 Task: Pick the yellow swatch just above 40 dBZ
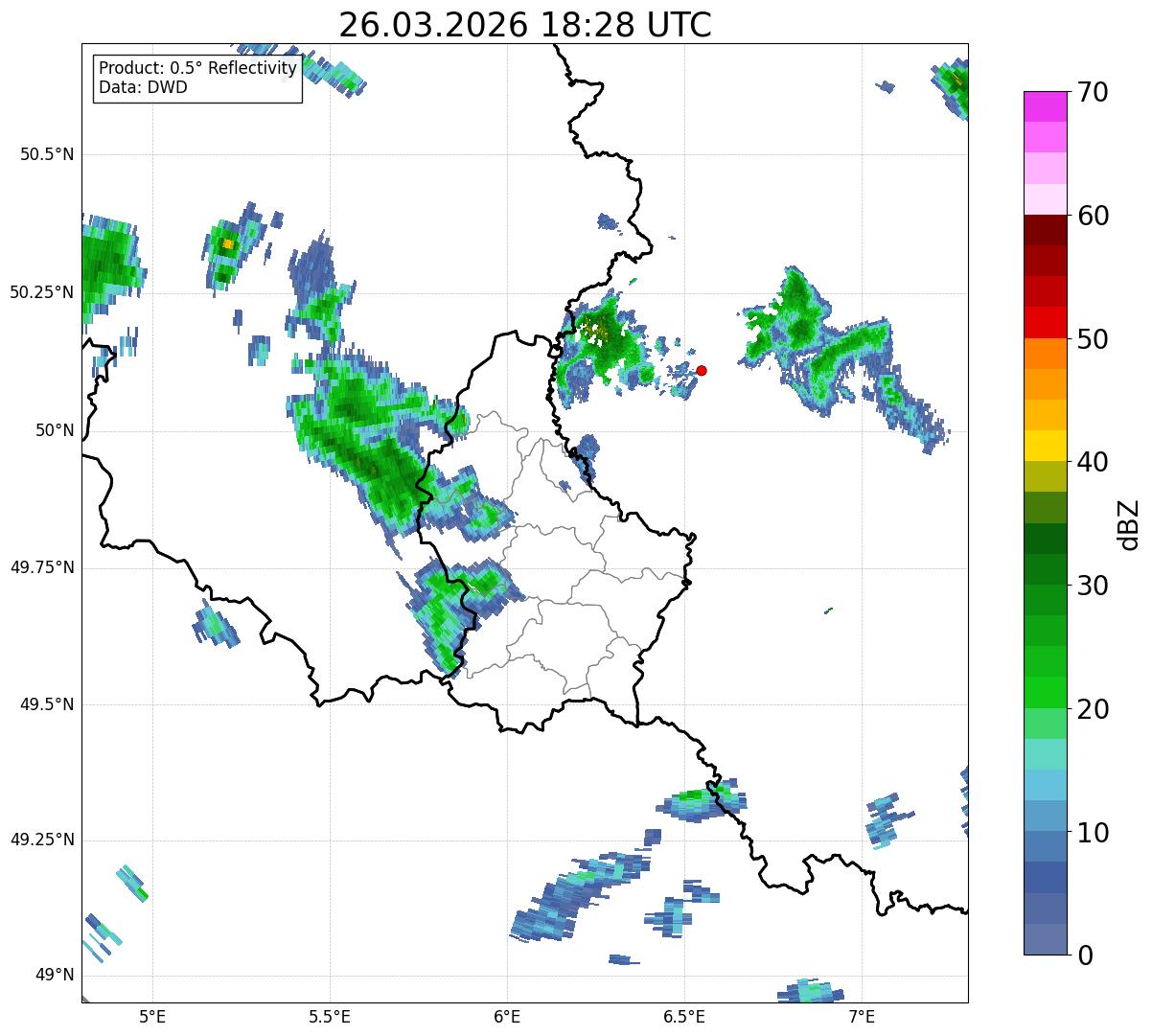point(1045,447)
